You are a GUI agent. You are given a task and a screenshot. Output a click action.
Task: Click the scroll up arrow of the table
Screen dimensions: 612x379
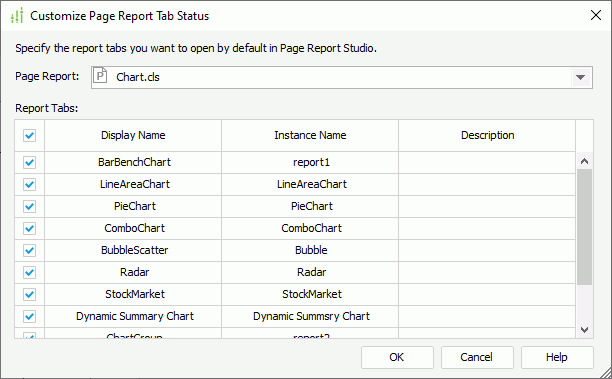coord(584,161)
